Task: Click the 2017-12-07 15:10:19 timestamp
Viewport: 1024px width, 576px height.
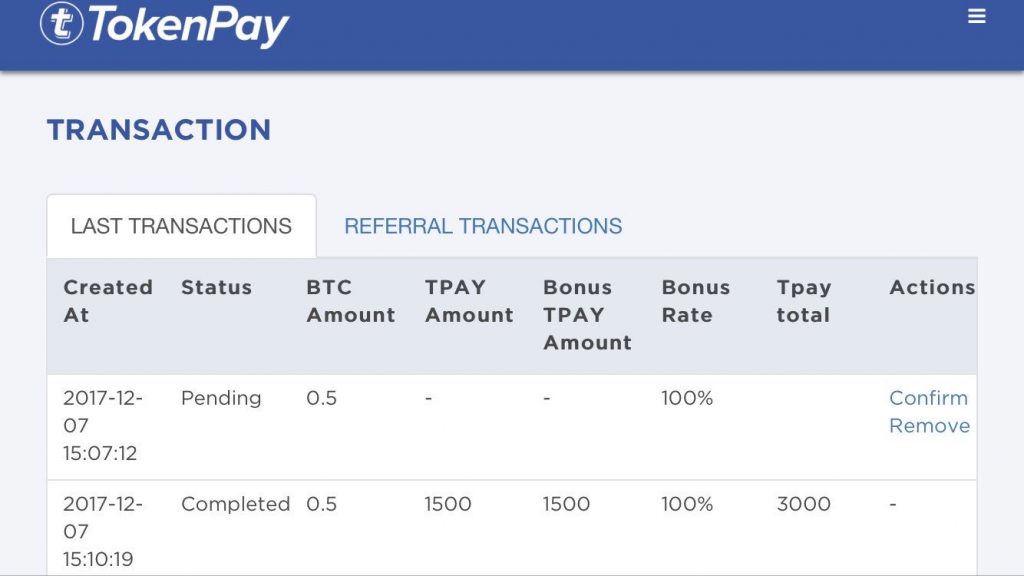Action: pos(102,532)
